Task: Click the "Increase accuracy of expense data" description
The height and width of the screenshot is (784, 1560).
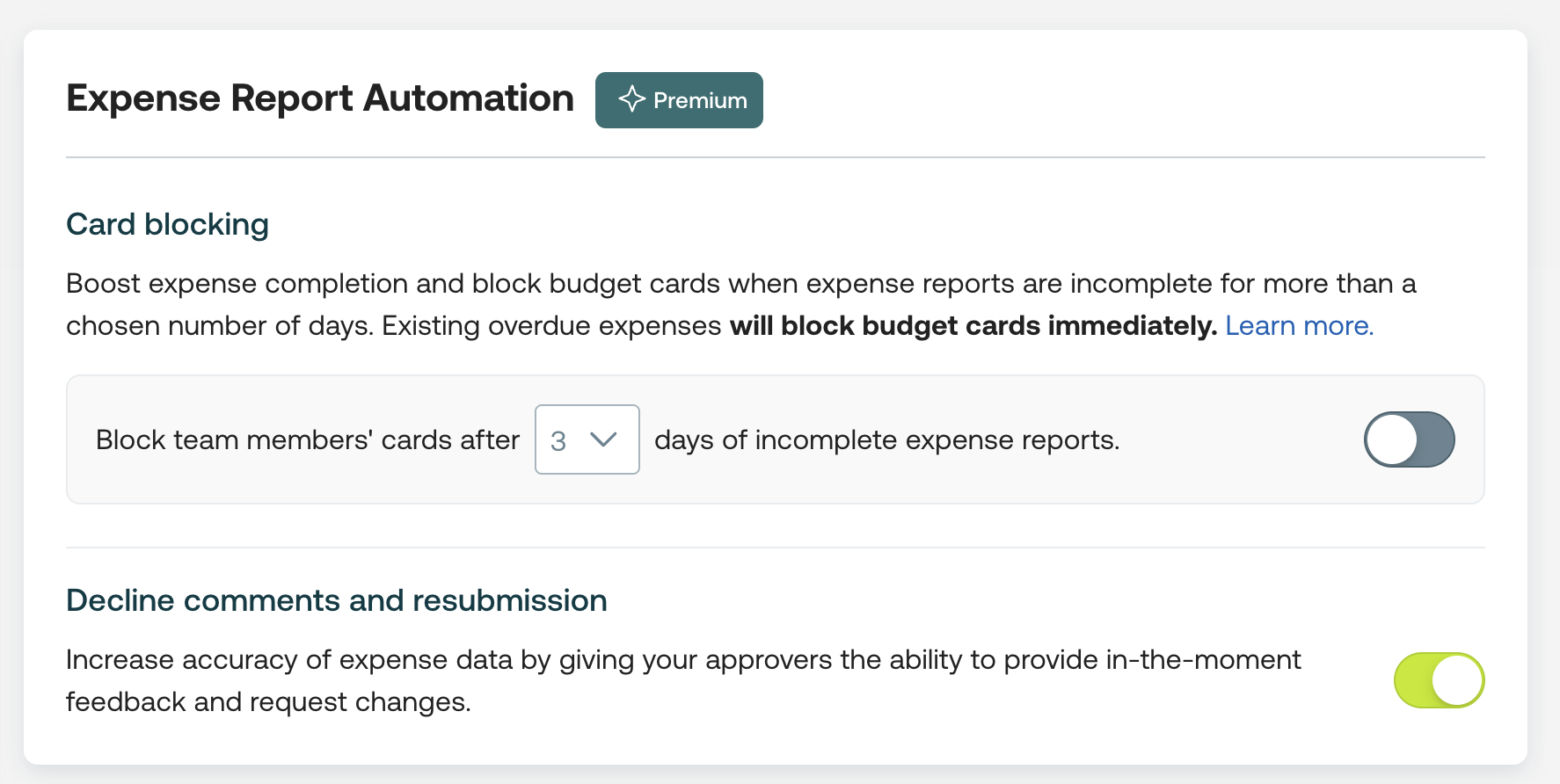Action: click(x=683, y=681)
